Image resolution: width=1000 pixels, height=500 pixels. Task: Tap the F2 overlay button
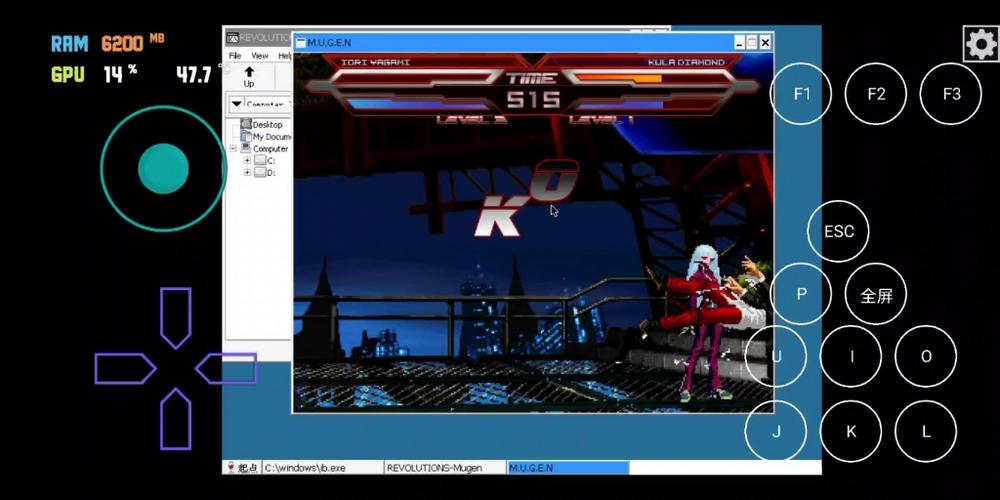[876, 94]
